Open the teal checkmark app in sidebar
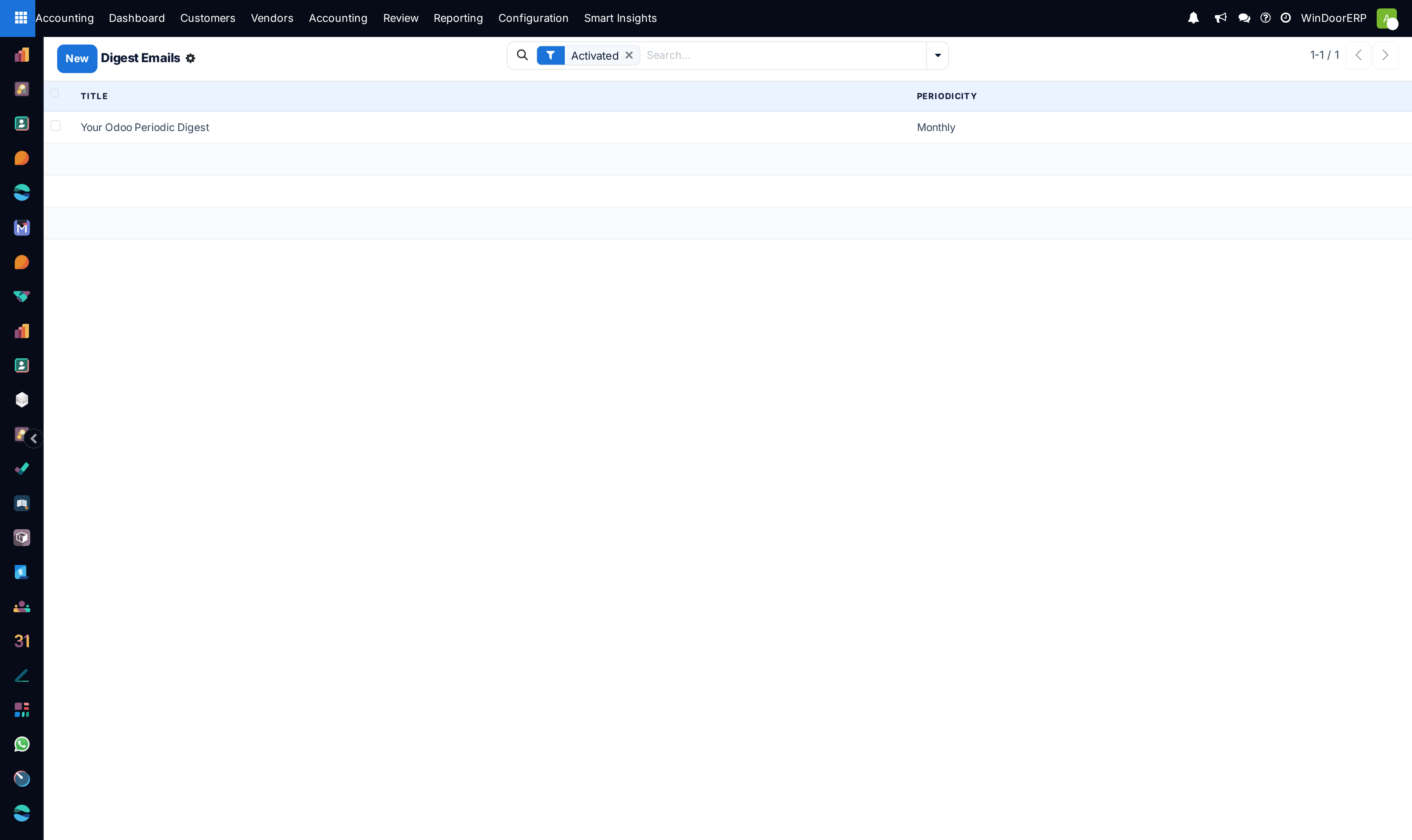 (x=21, y=469)
